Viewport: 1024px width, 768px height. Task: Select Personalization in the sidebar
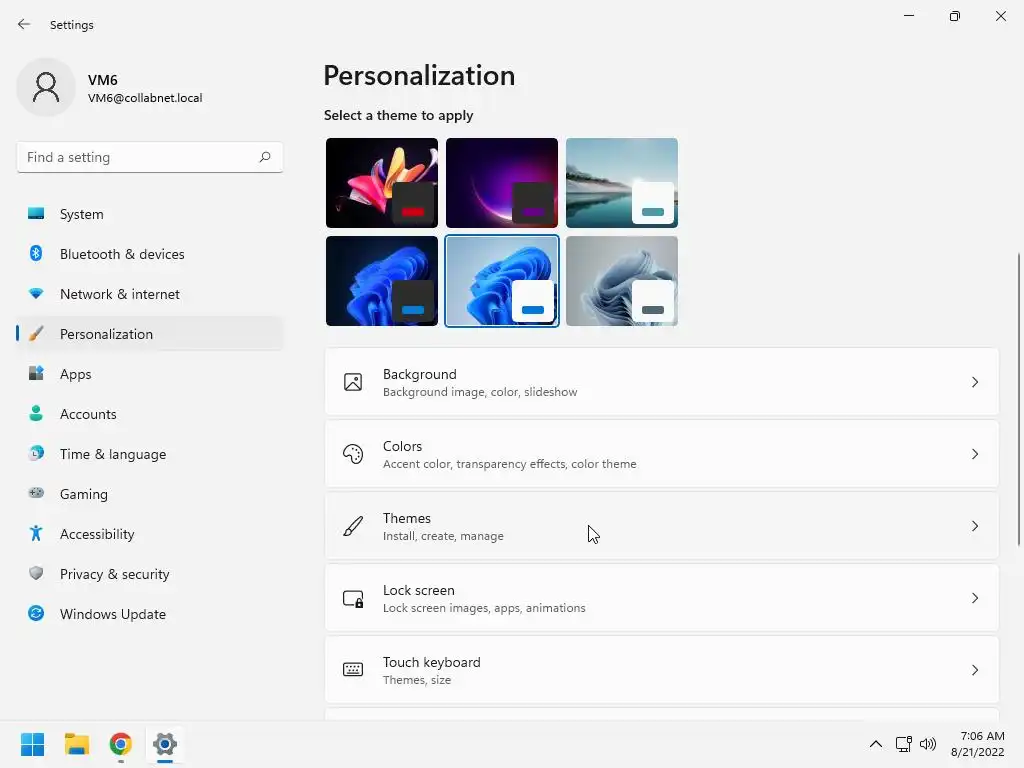[x=150, y=334]
